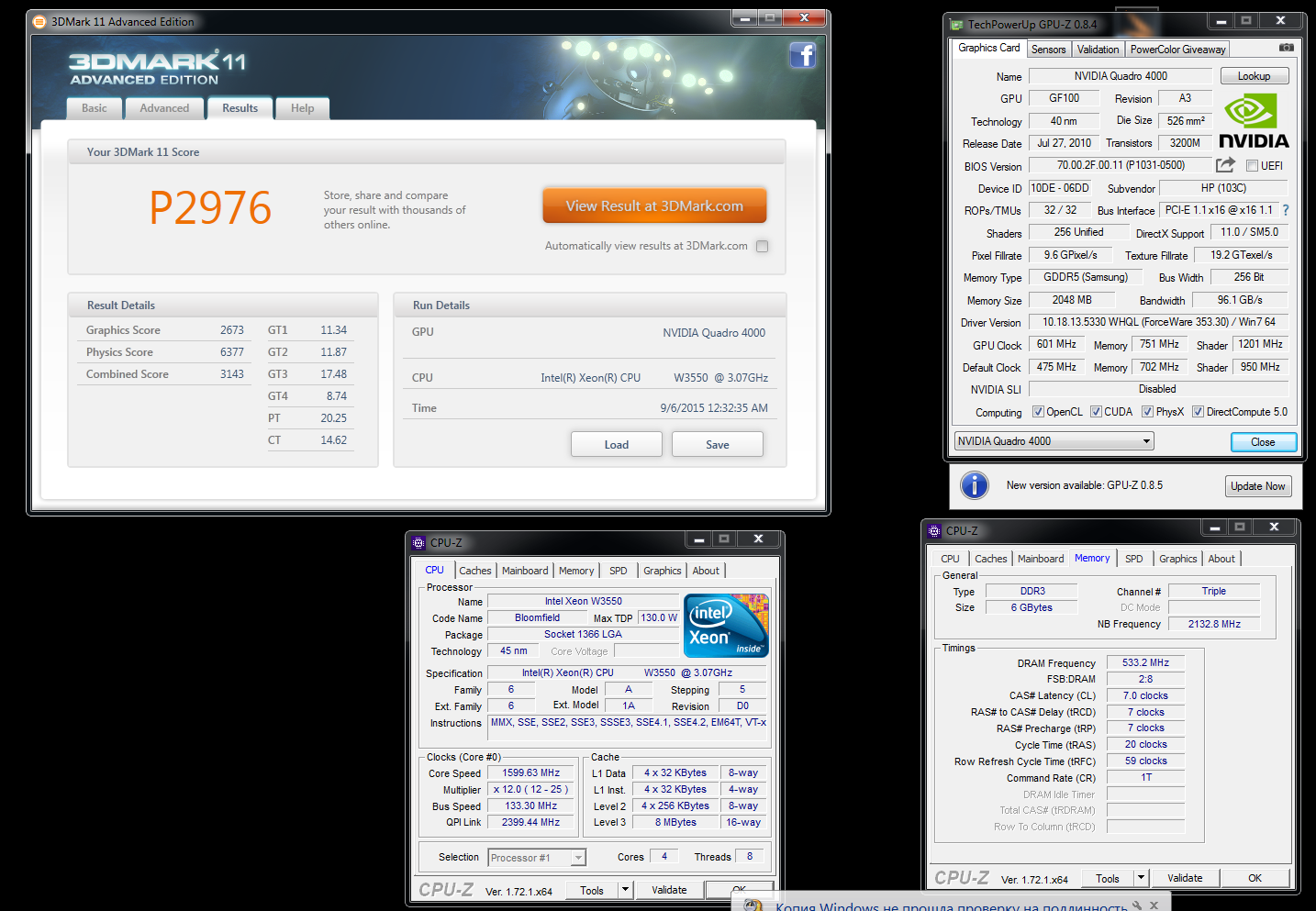Click the Load button in Run Details
This screenshot has height=911, width=1316.
tap(617, 445)
